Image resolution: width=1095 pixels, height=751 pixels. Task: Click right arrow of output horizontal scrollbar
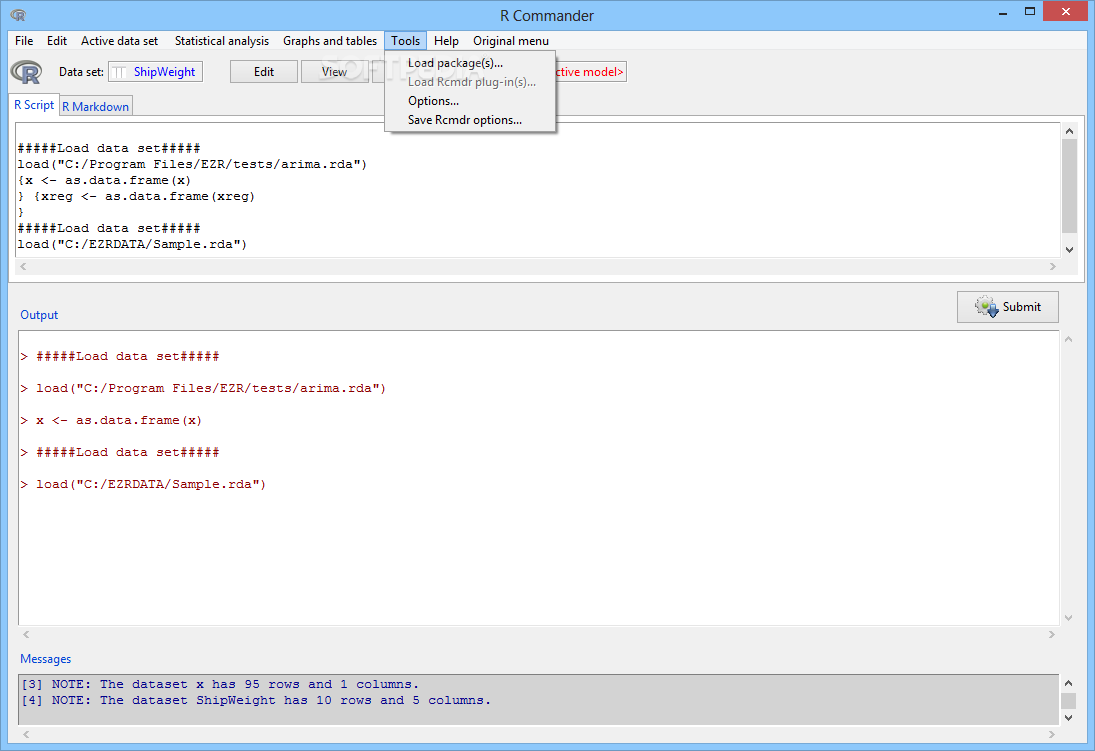1052,634
